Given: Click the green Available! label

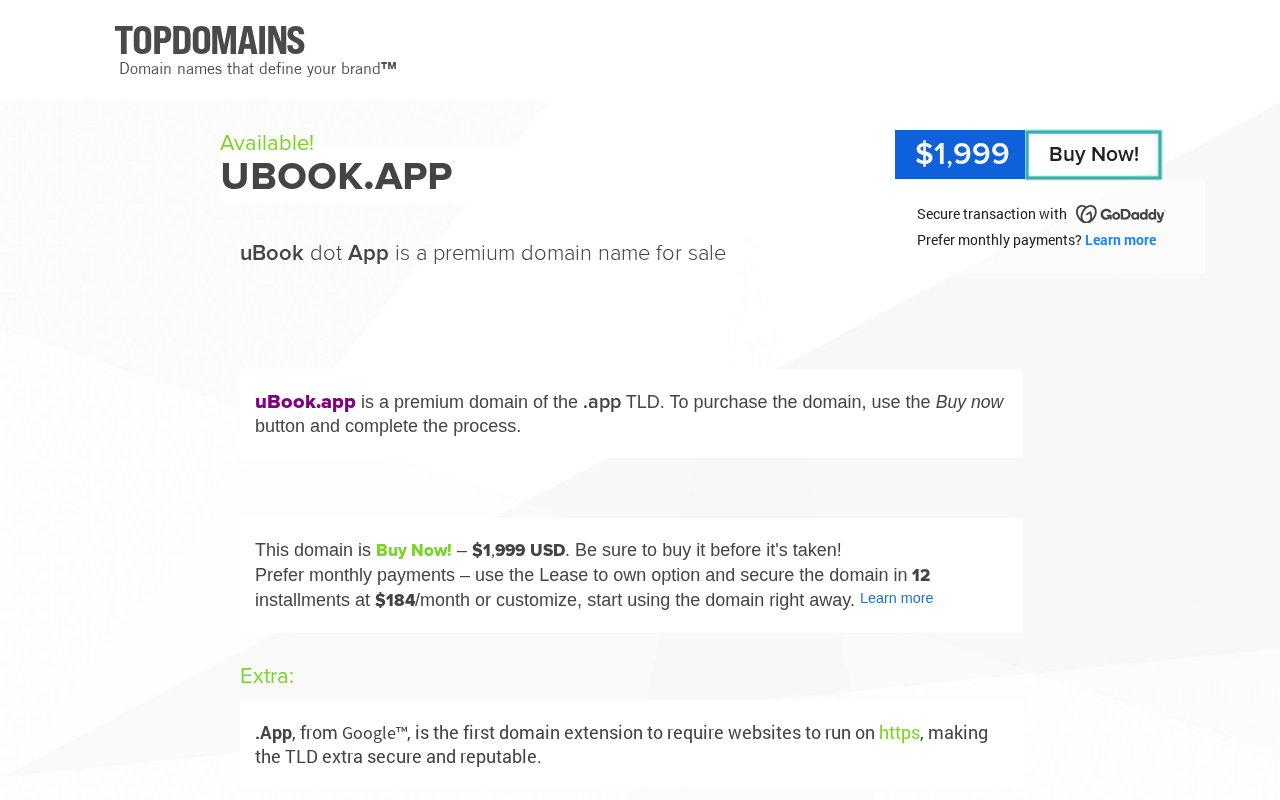Looking at the screenshot, I should [267, 143].
